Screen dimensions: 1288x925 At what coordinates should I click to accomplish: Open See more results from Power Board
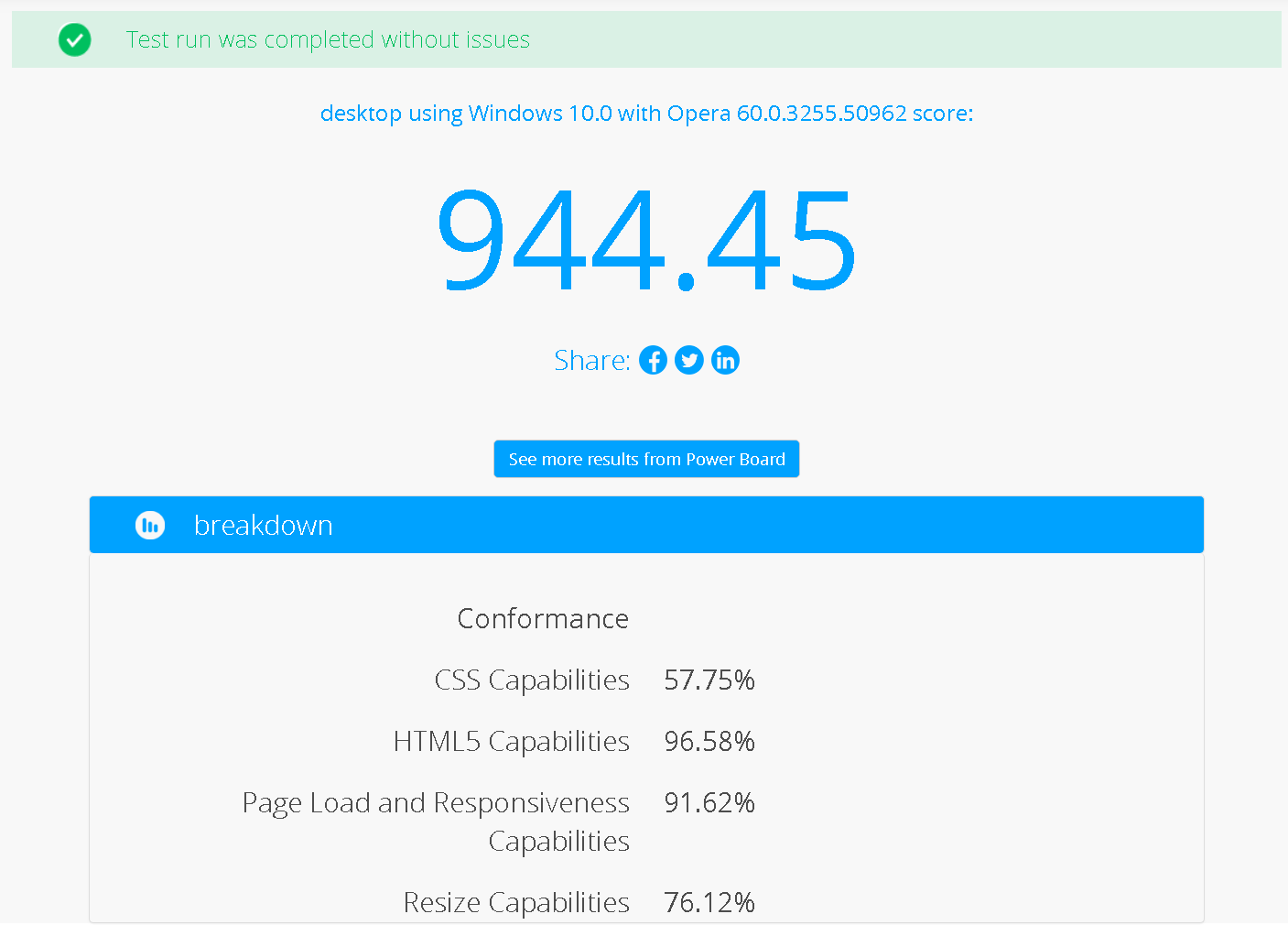646,459
